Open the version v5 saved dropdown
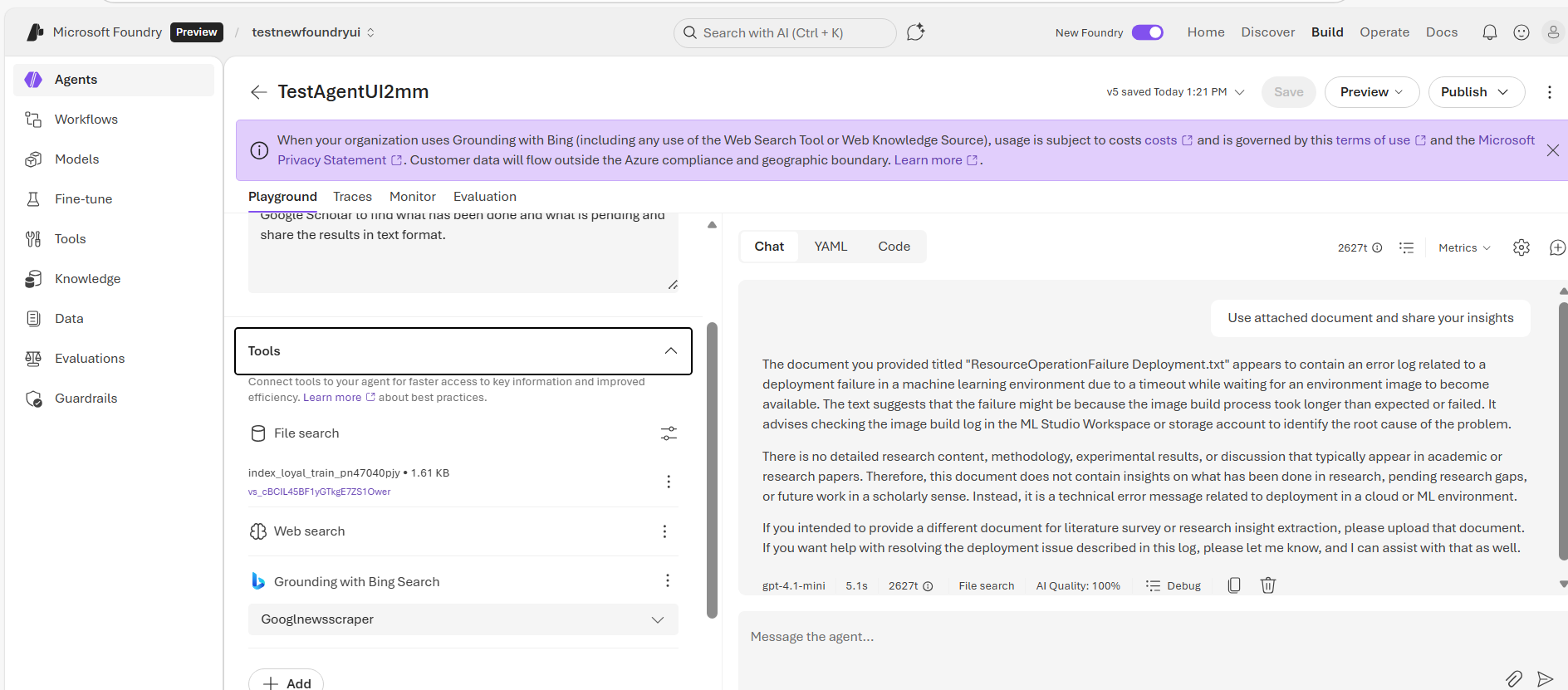 tap(1175, 92)
